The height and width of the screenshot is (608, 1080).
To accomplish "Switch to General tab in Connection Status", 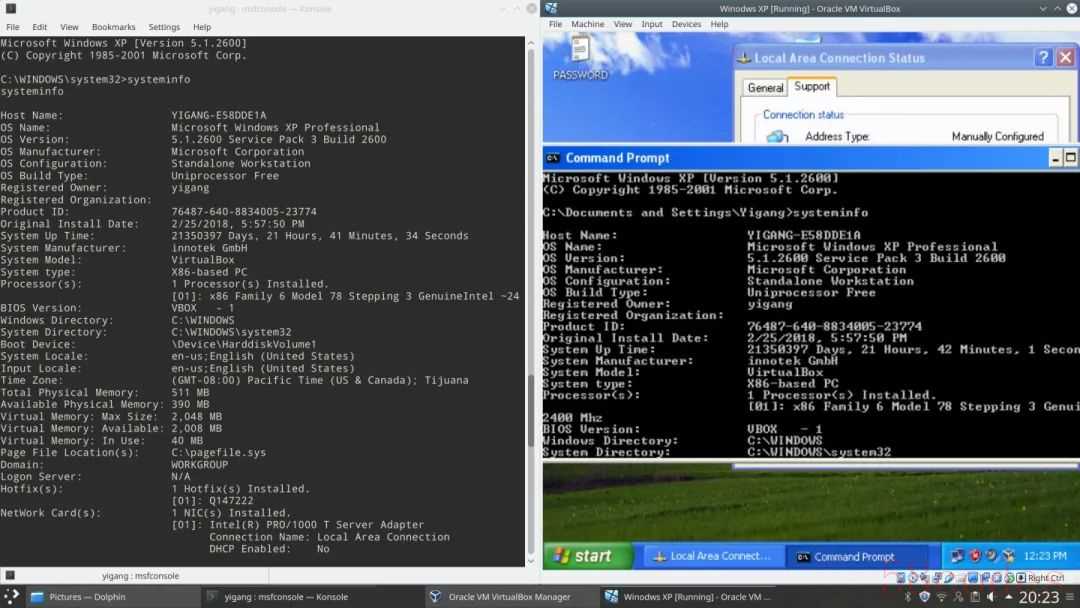I will coord(765,87).
